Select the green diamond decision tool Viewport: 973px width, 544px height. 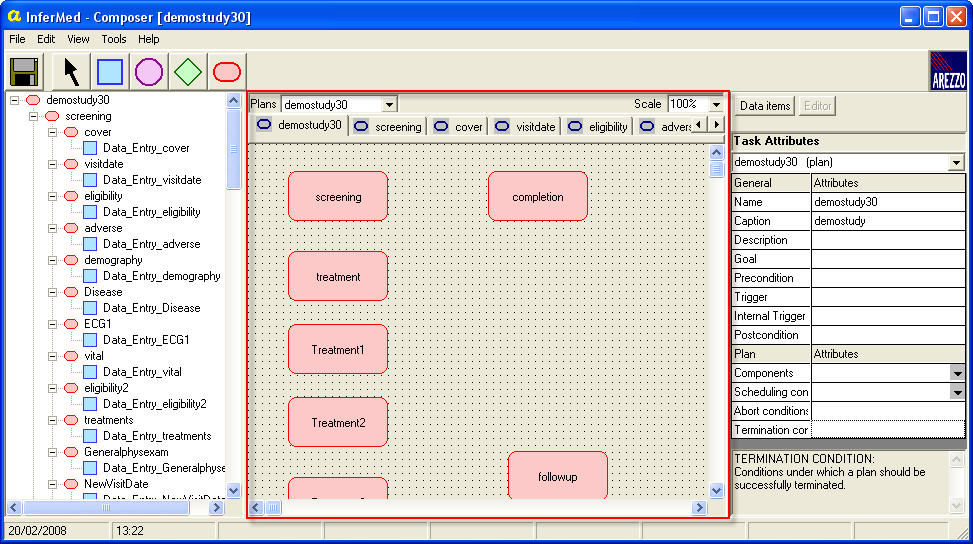click(188, 72)
